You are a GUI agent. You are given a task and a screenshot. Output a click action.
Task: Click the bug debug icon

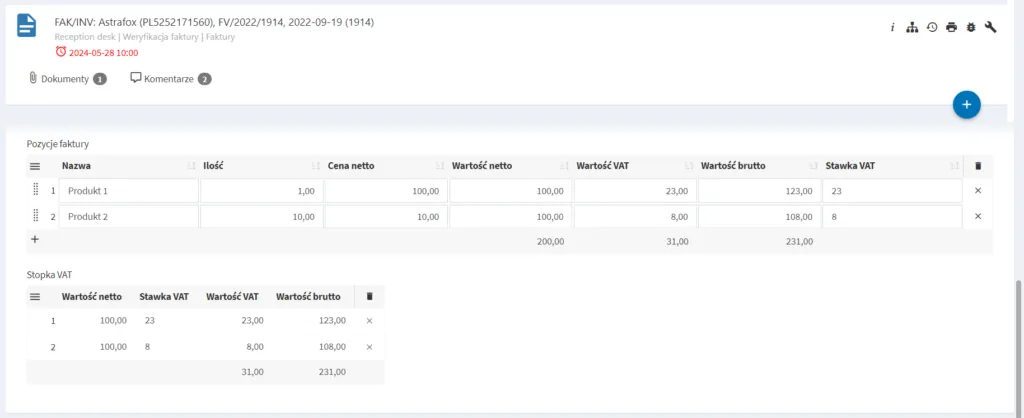pyautogui.click(x=971, y=27)
